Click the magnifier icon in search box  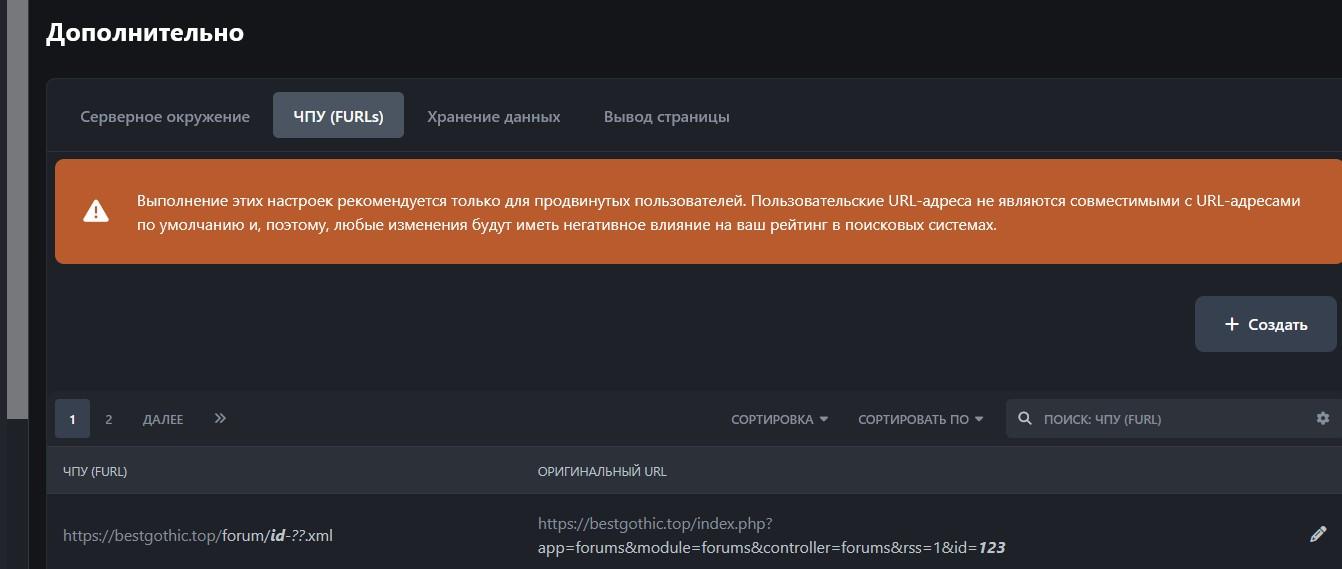[x=1024, y=418]
